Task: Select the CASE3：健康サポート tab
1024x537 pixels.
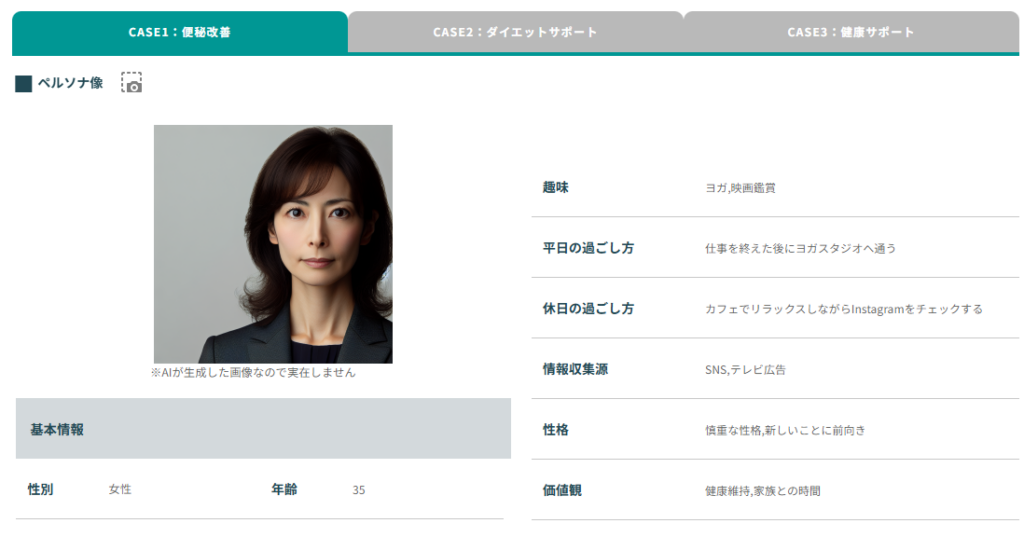Action: (x=850, y=32)
